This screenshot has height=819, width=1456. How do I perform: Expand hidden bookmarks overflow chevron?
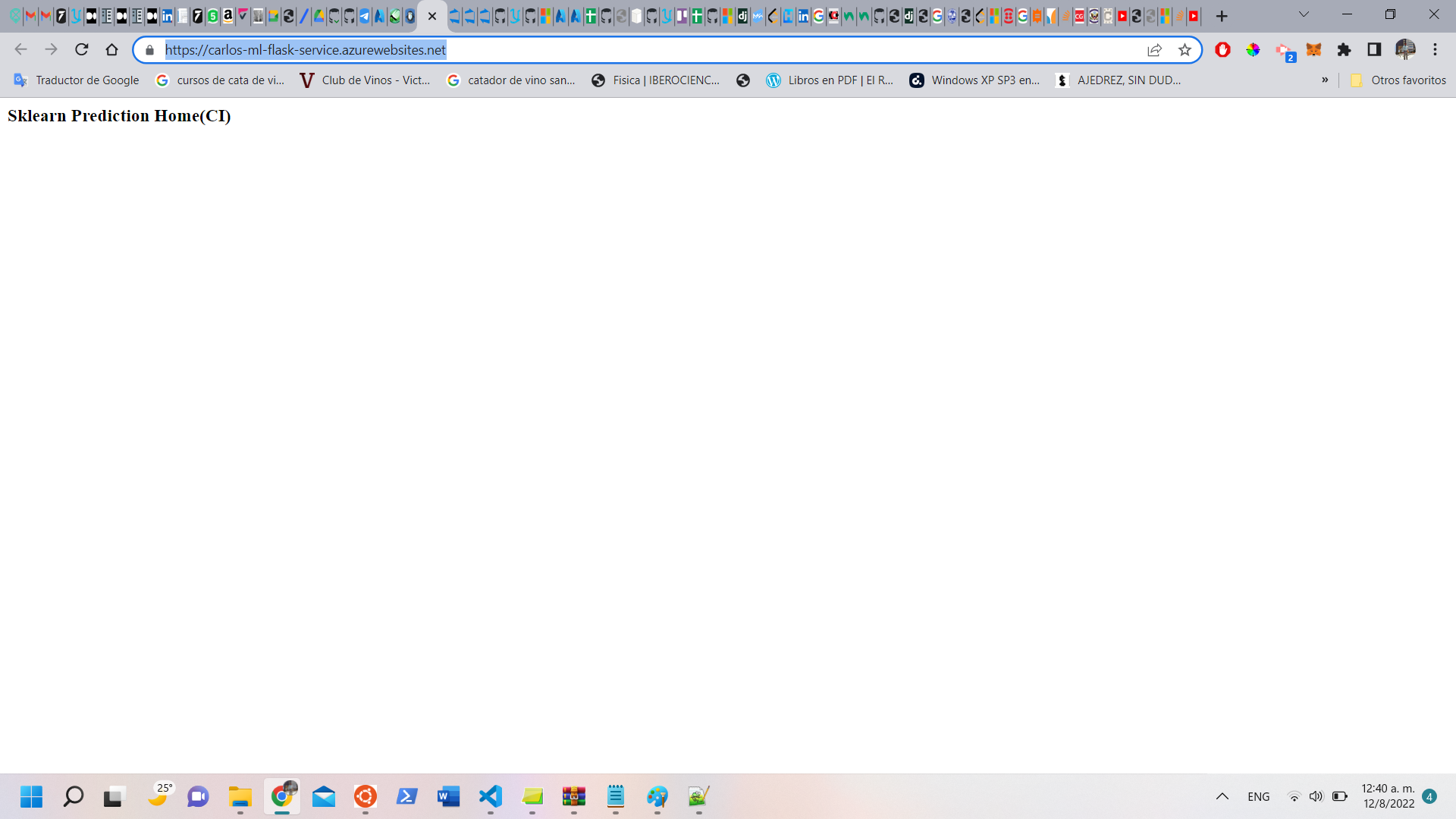pyautogui.click(x=1325, y=80)
